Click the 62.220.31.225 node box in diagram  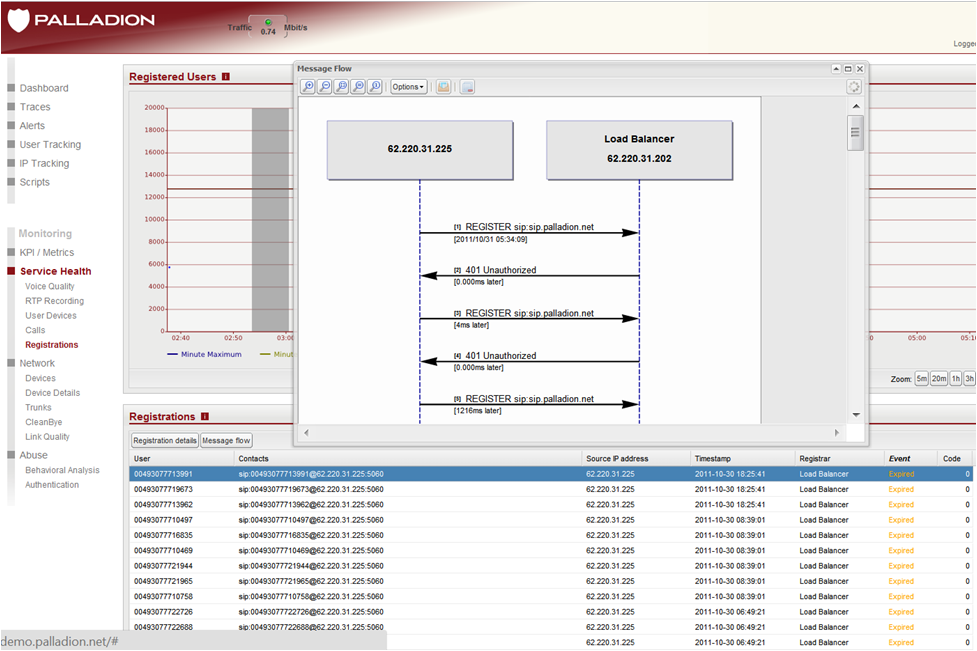(420, 150)
